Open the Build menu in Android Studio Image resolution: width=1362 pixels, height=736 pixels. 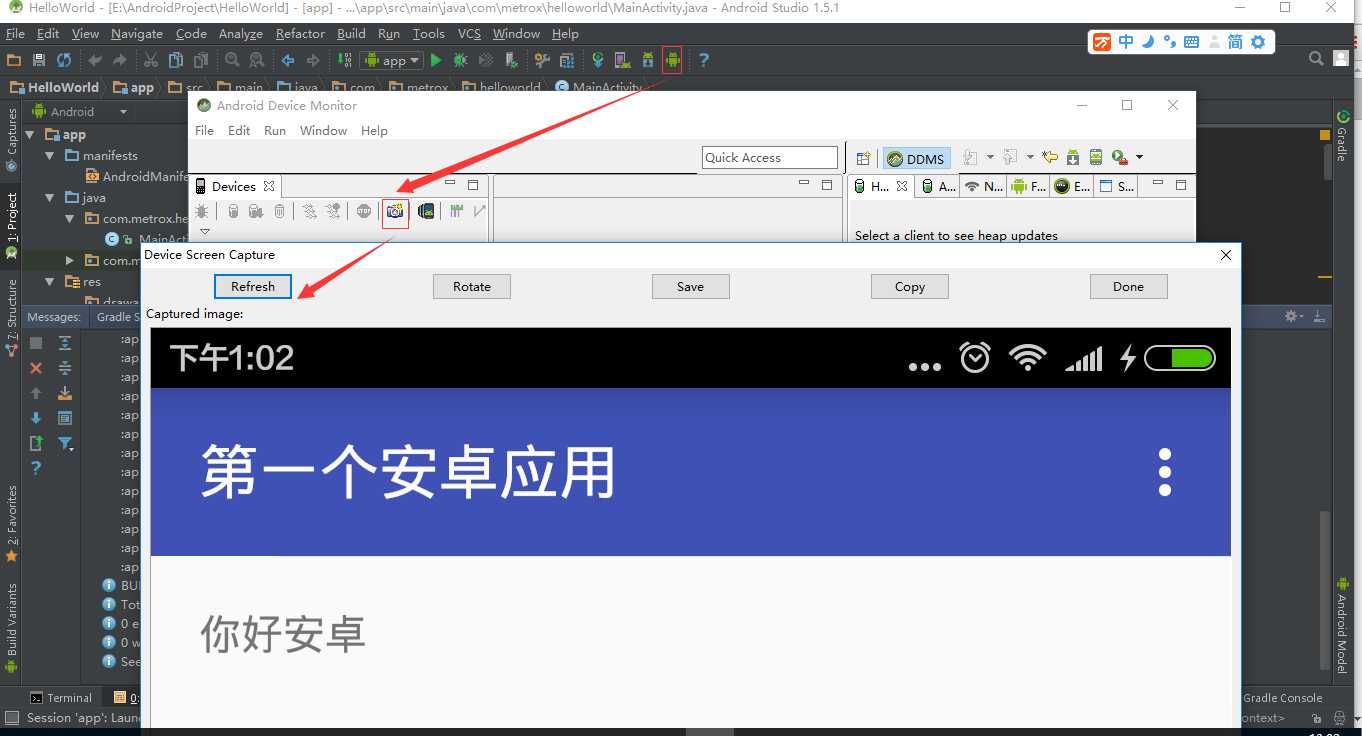(x=351, y=34)
